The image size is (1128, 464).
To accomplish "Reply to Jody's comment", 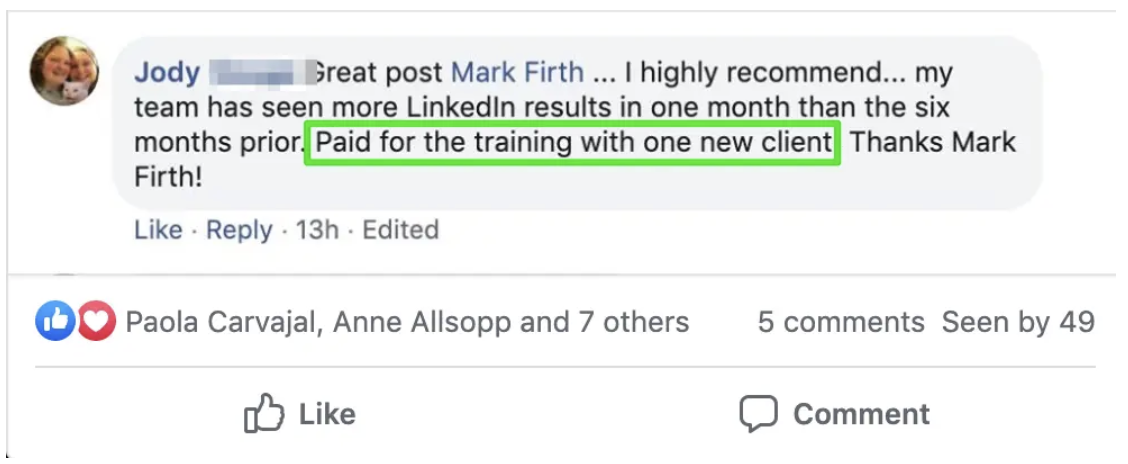I will click(240, 231).
